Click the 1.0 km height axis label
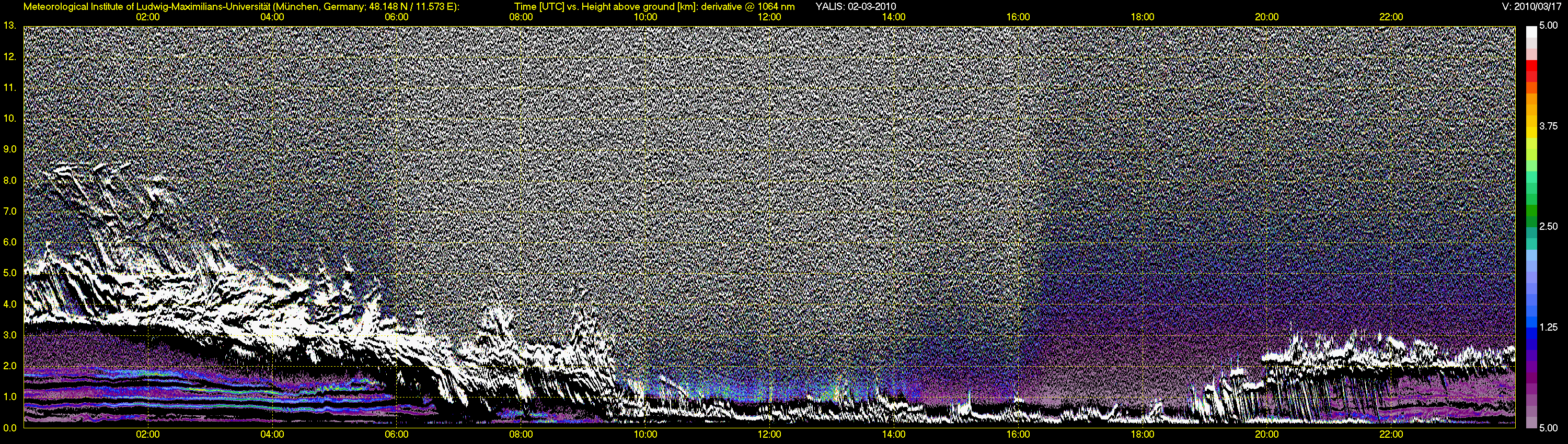Viewport: 1568px width, 444px height. click(x=10, y=397)
